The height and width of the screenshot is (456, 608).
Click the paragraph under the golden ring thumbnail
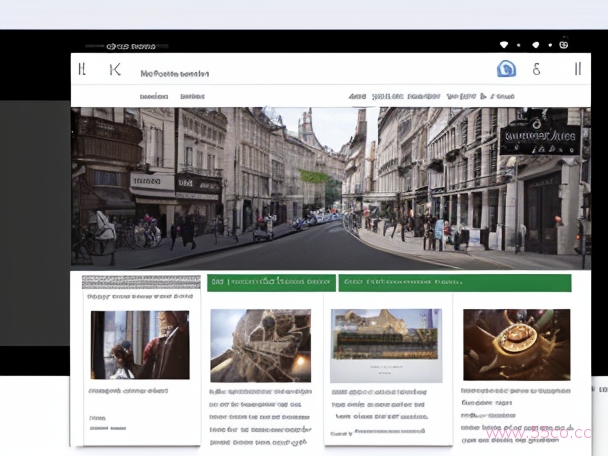pos(516,415)
